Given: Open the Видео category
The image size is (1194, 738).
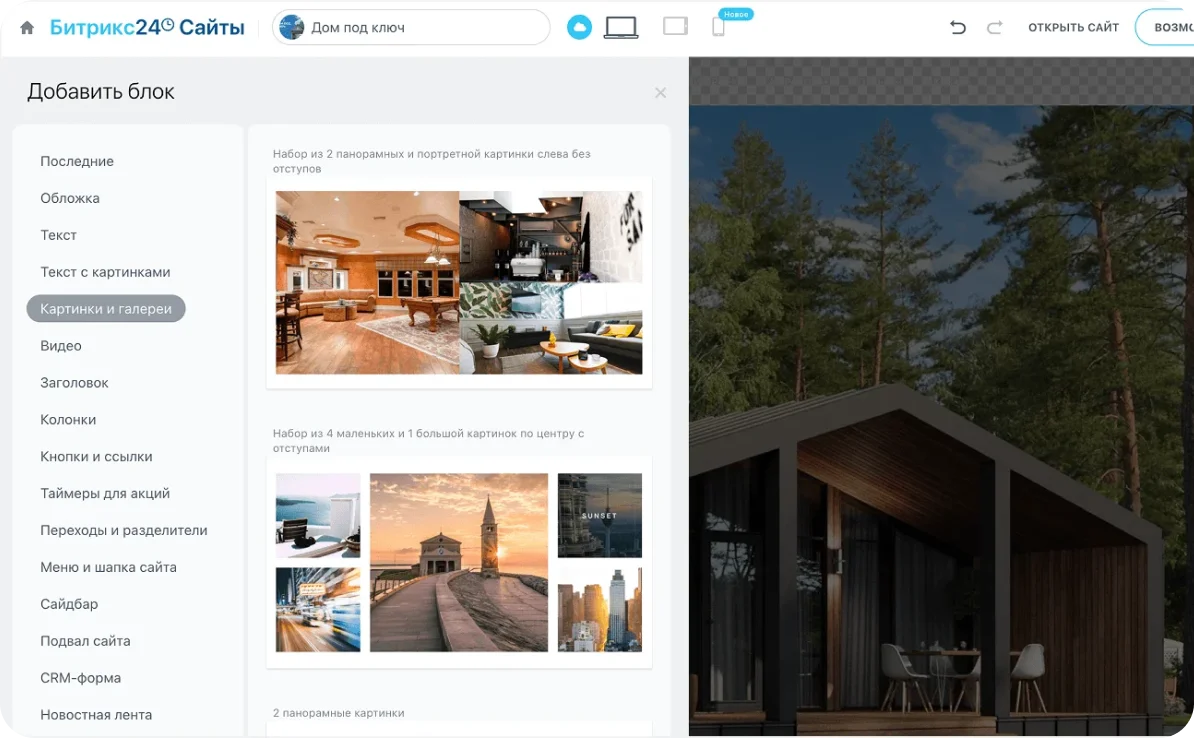Looking at the screenshot, I should tap(61, 346).
